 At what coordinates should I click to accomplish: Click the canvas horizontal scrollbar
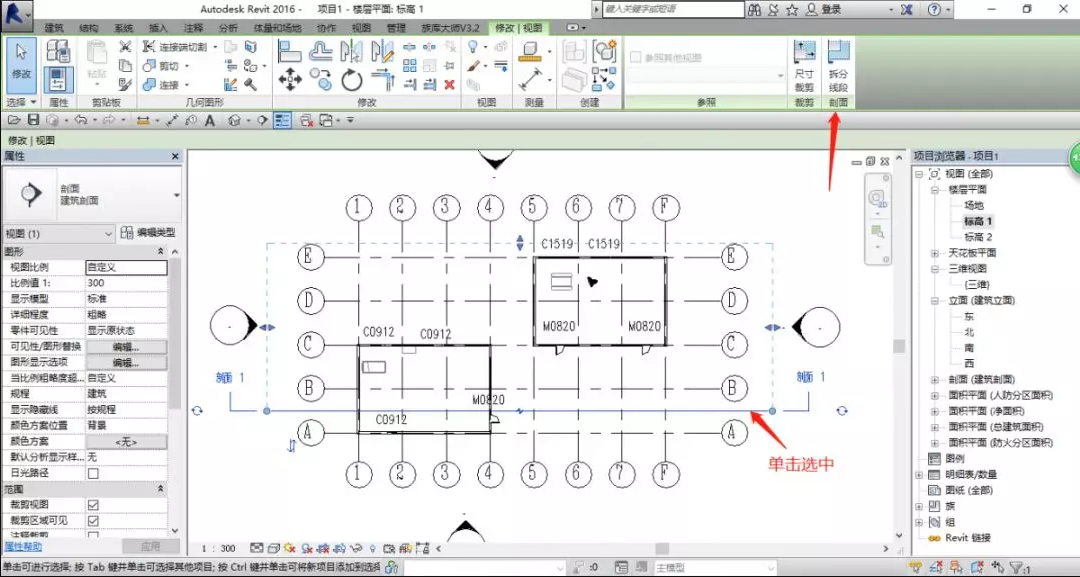(662, 549)
